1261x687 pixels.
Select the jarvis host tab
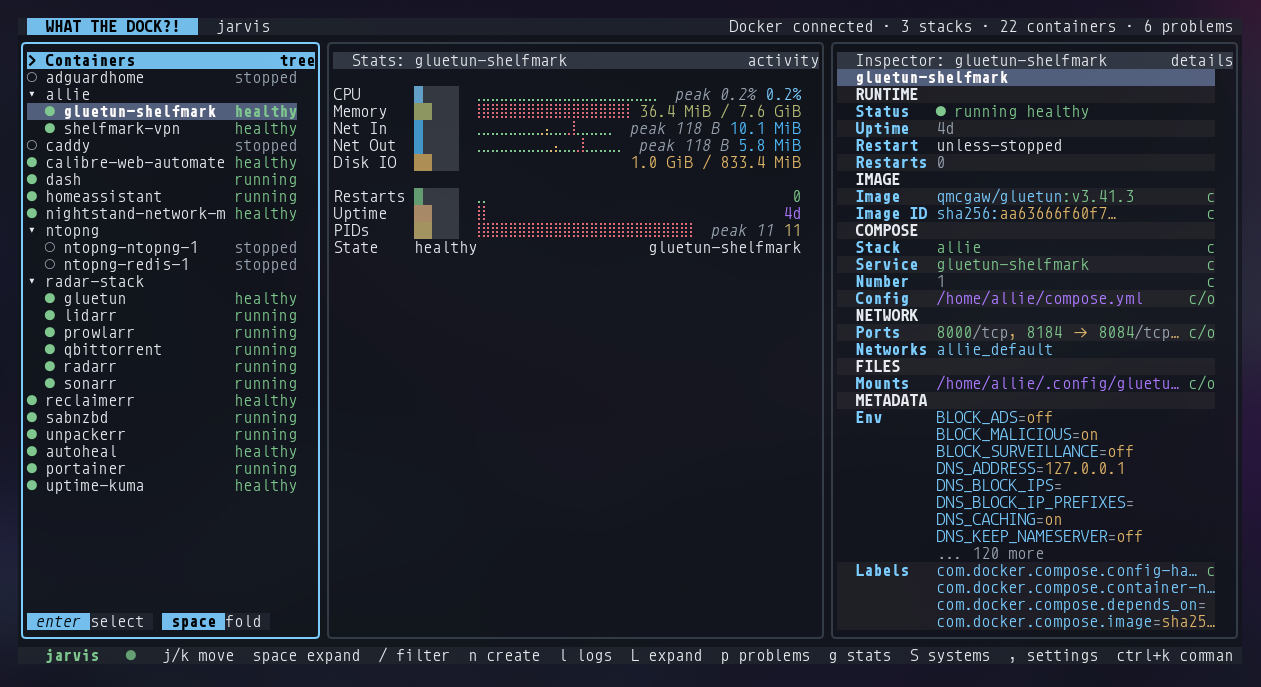point(243,27)
